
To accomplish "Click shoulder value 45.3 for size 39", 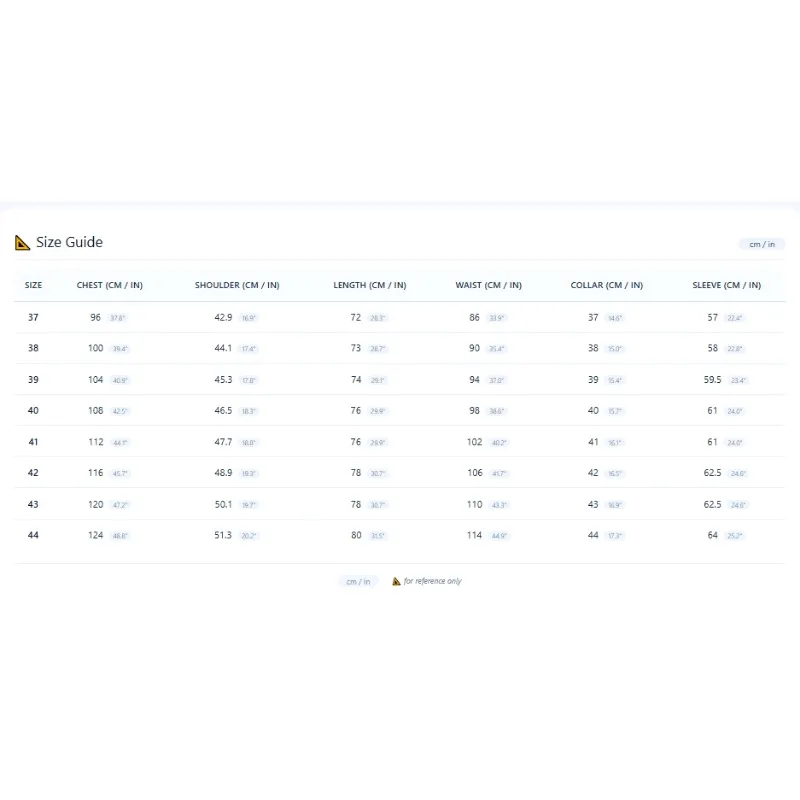I will tap(223, 380).
